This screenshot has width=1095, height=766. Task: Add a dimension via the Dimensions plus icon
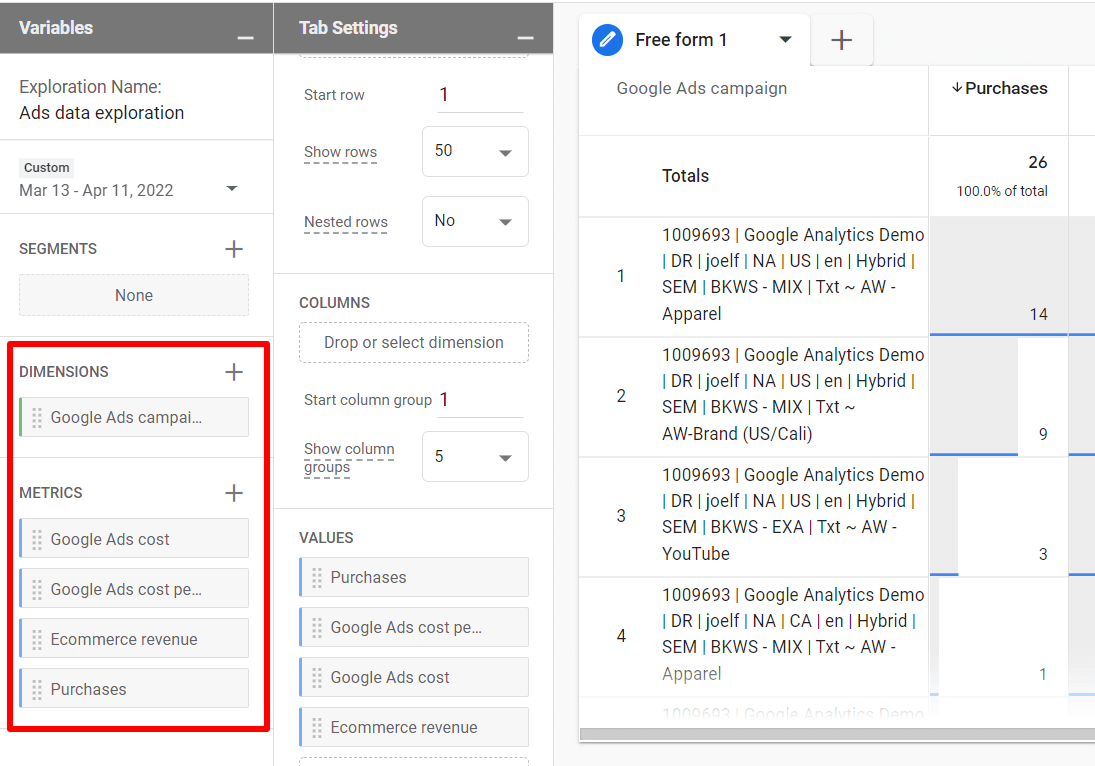[233, 371]
